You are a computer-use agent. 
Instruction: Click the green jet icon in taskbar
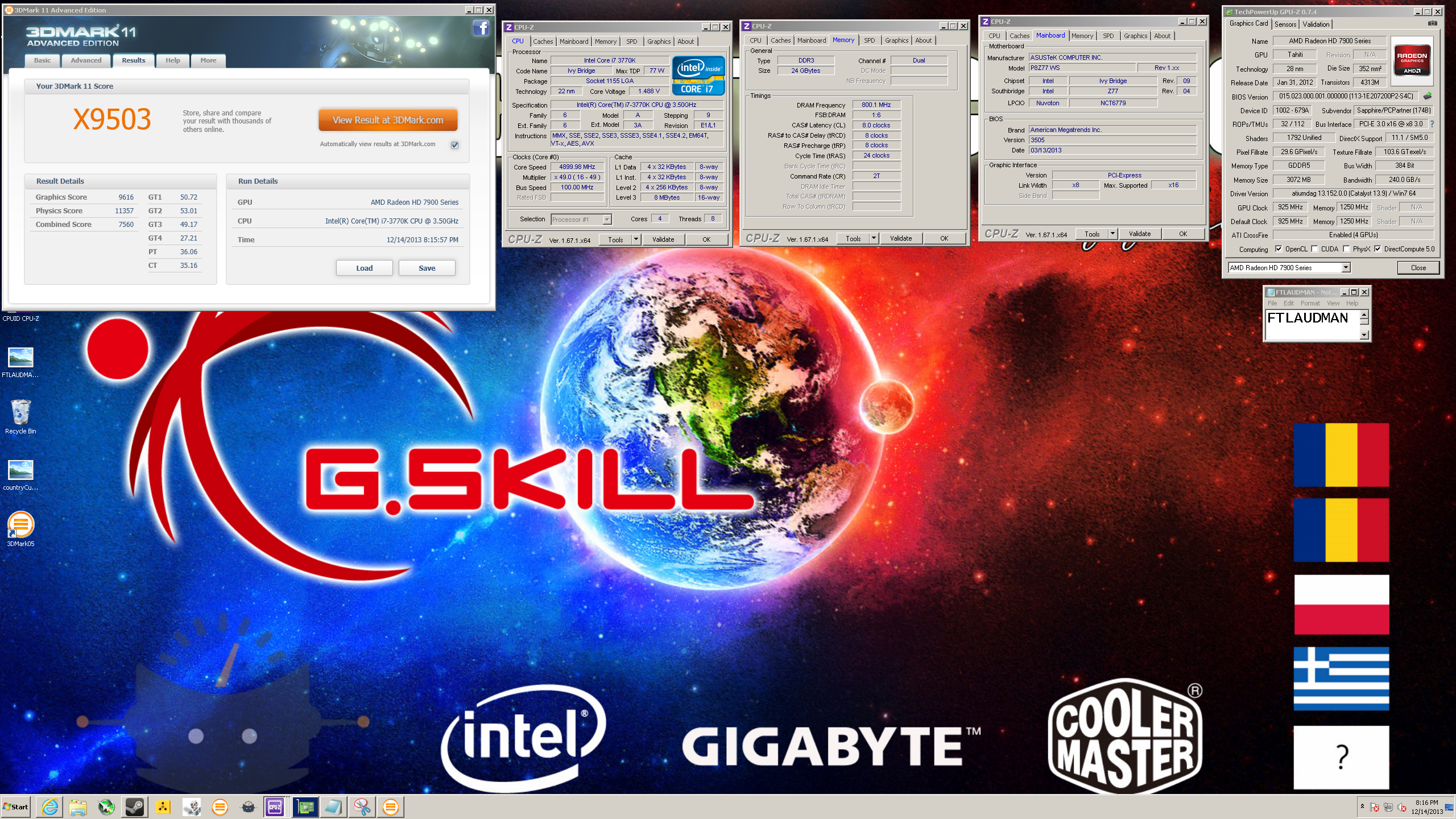tap(106, 806)
